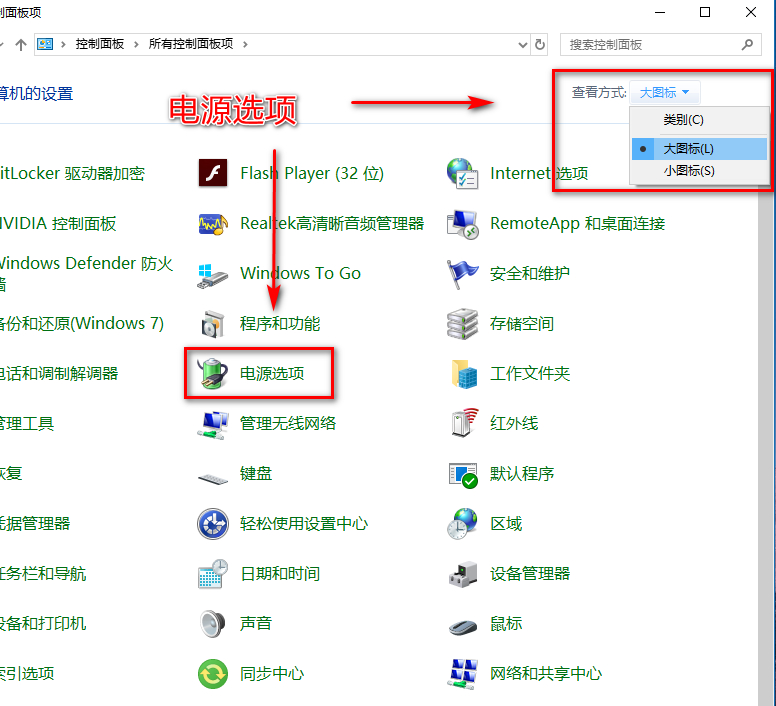The image size is (776, 706).
Task: Open the 设备和打印机 link
Action: tap(43, 624)
